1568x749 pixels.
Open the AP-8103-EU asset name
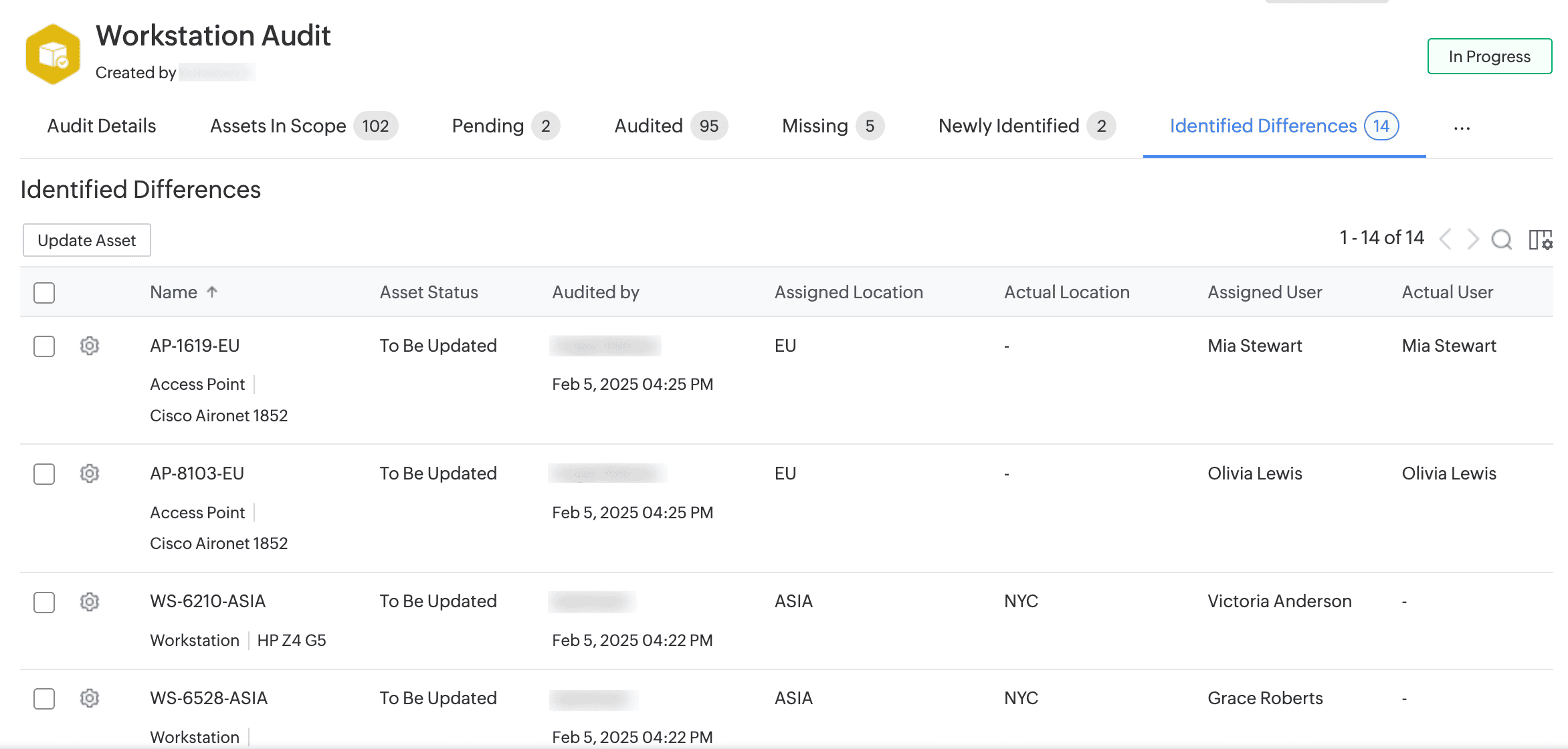(197, 473)
